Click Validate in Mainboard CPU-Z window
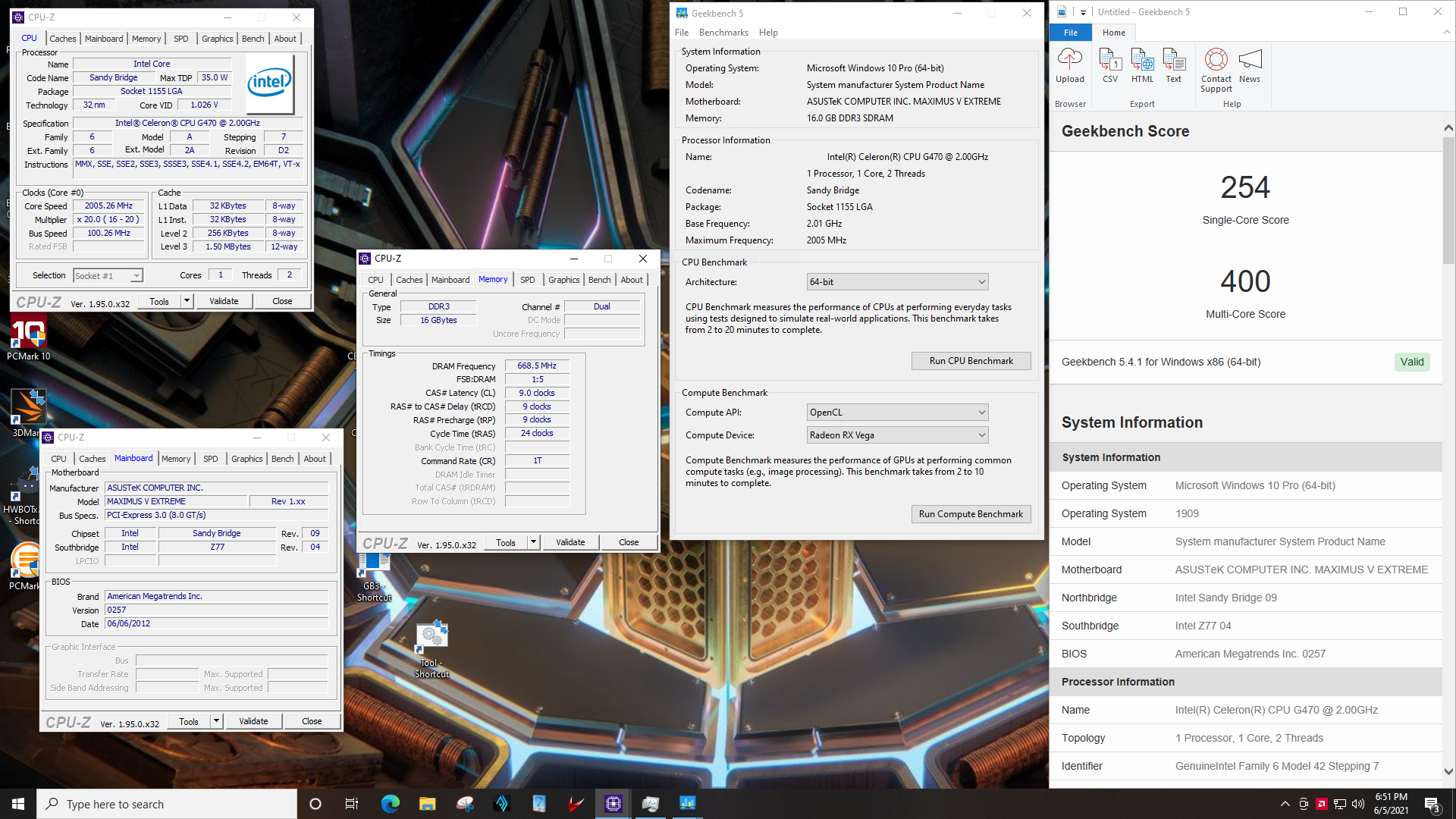This screenshot has height=819, width=1456. pos(253,721)
